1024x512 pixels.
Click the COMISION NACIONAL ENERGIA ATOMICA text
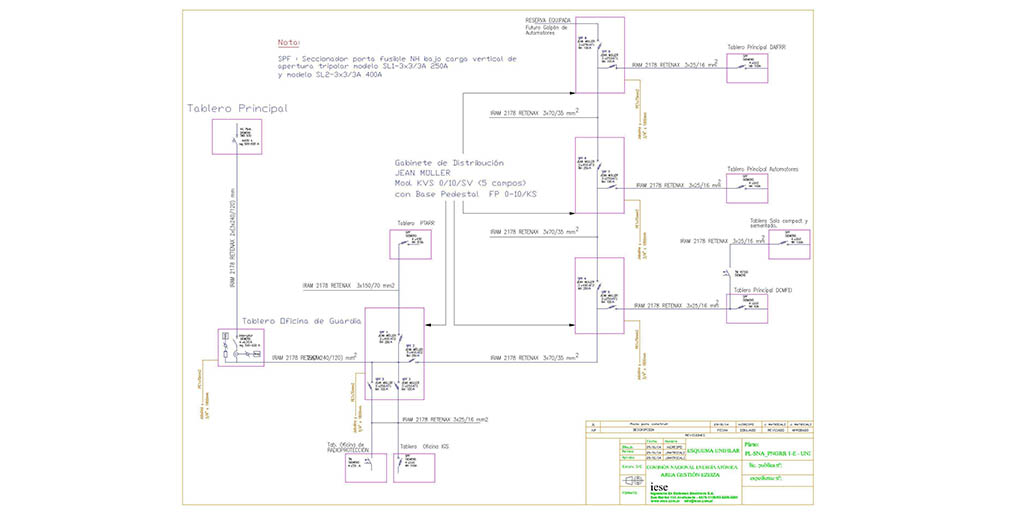click(x=686, y=468)
